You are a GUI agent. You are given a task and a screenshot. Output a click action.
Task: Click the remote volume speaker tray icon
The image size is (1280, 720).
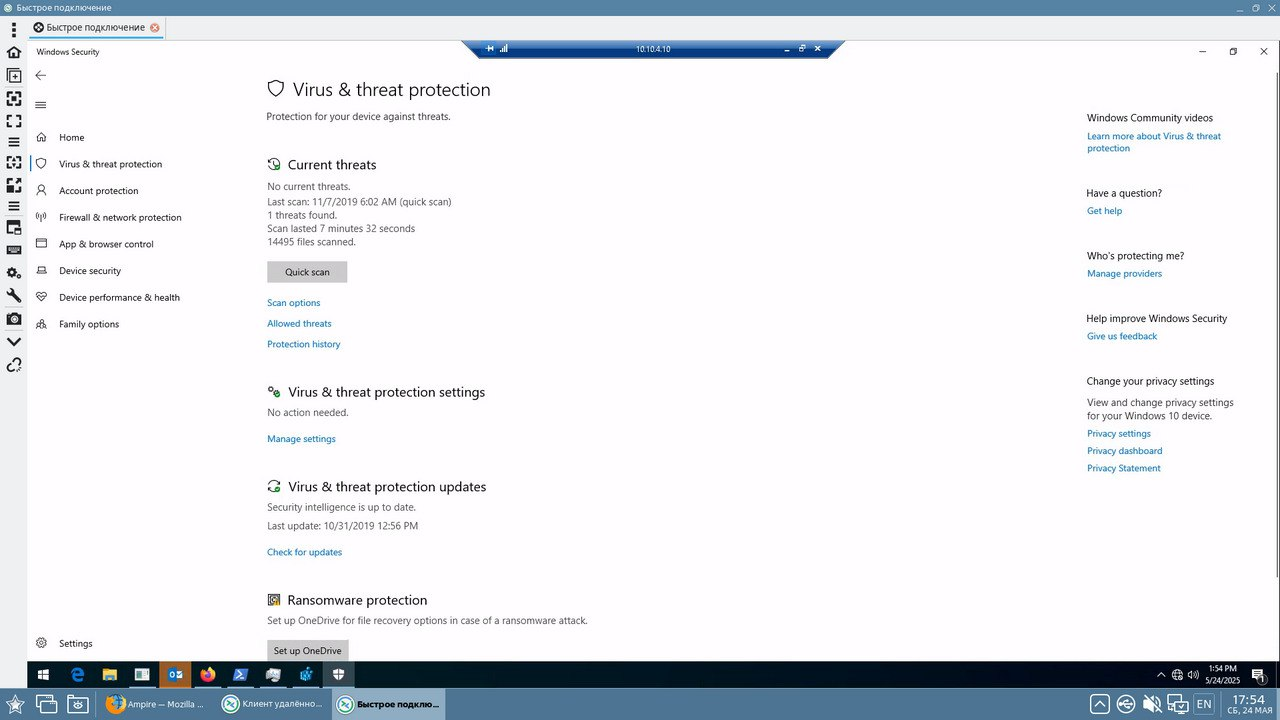[x=1191, y=675]
